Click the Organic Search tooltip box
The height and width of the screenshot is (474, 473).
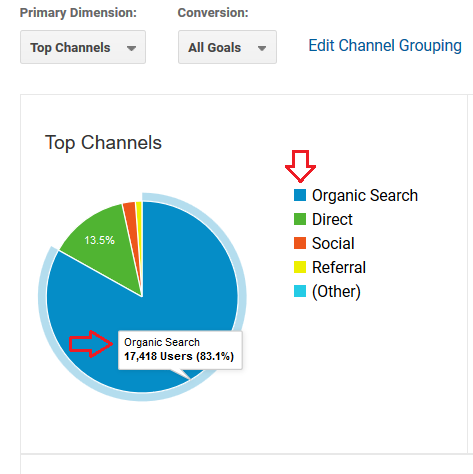click(180, 350)
